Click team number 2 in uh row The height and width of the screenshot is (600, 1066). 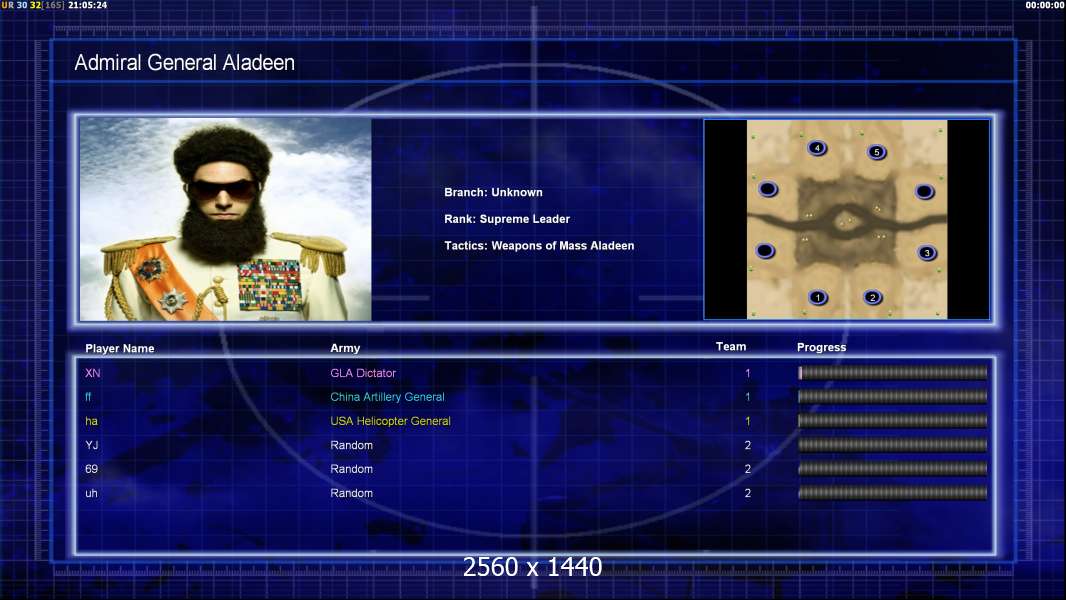[x=748, y=493]
